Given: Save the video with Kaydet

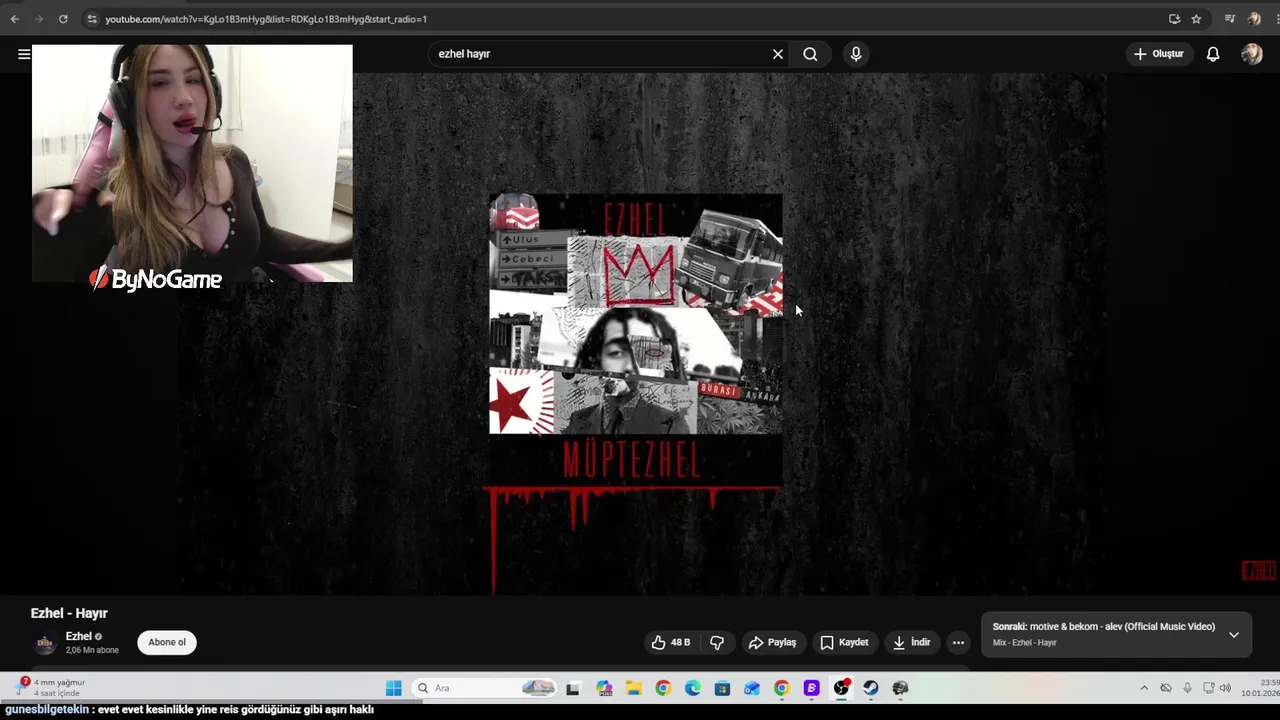Looking at the screenshot, I should point(844,642).
